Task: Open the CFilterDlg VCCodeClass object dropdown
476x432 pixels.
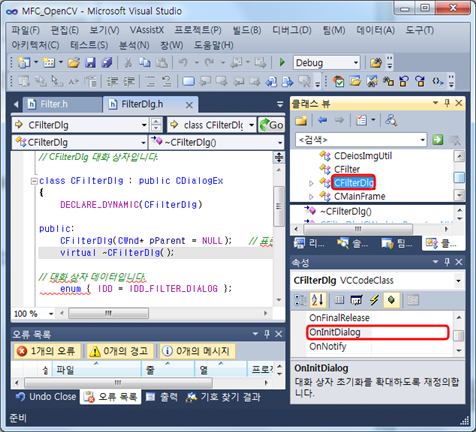Action: coord(458,281)
